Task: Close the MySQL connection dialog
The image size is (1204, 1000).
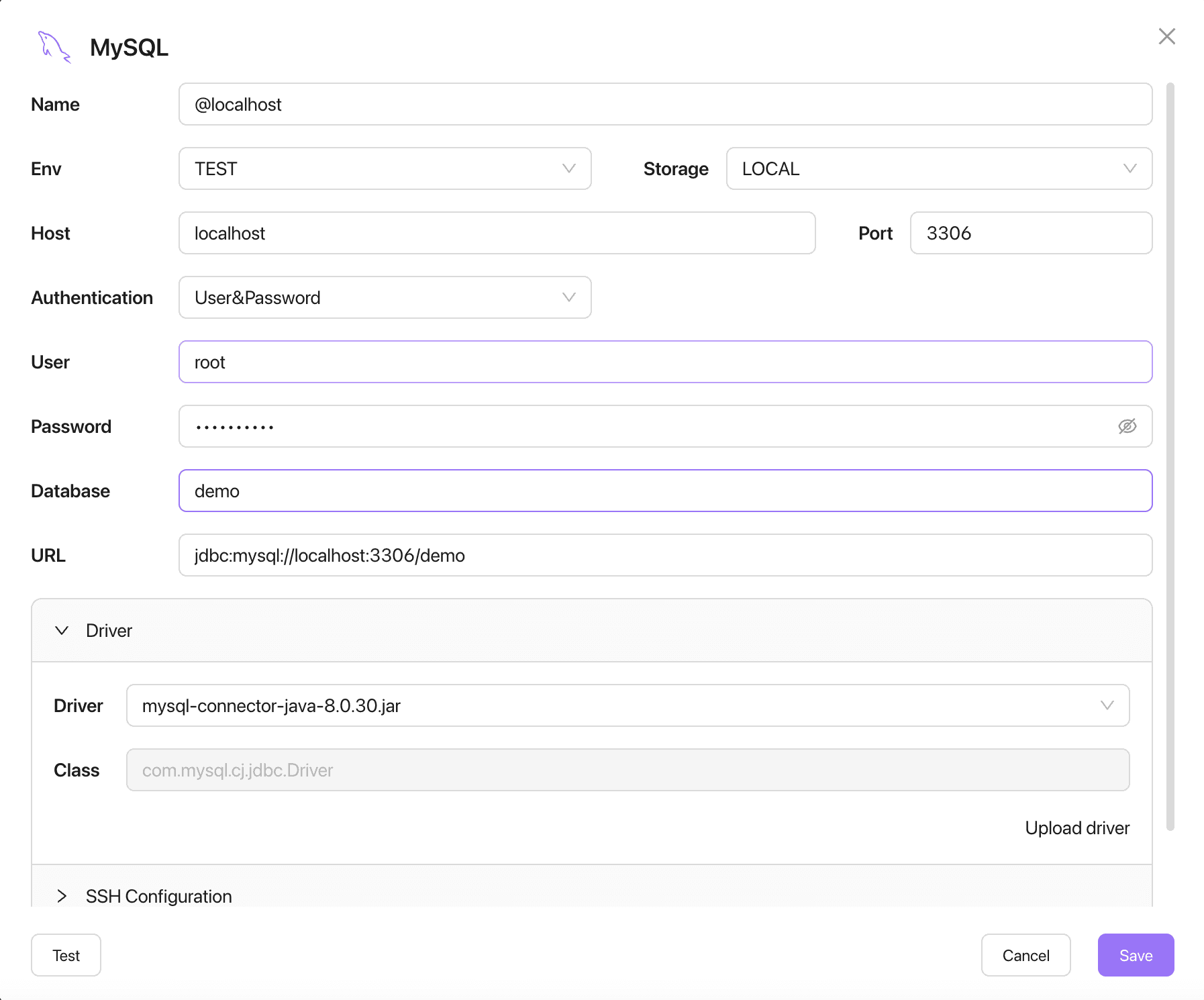Action: 1166,36
